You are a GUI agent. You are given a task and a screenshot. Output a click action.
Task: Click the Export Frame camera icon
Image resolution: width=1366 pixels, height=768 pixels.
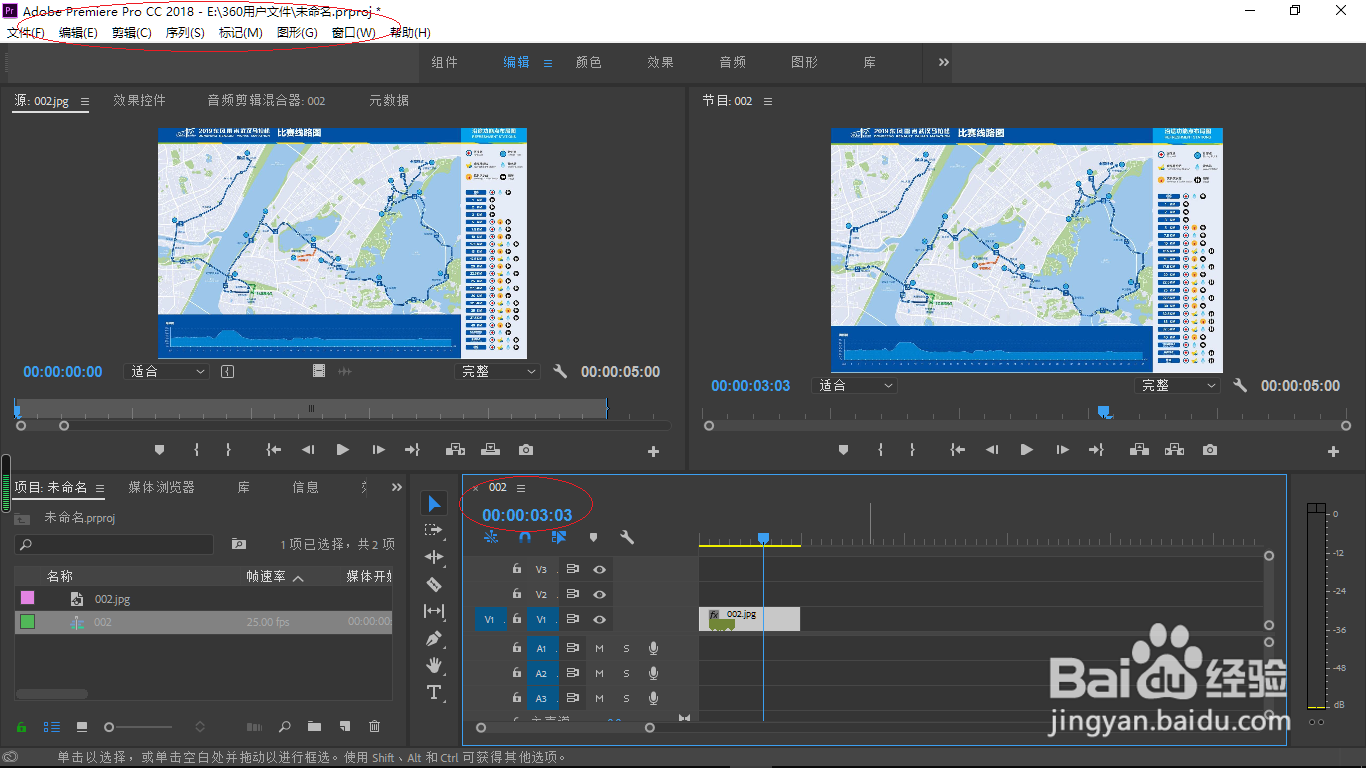click(x=1210, y=450)
